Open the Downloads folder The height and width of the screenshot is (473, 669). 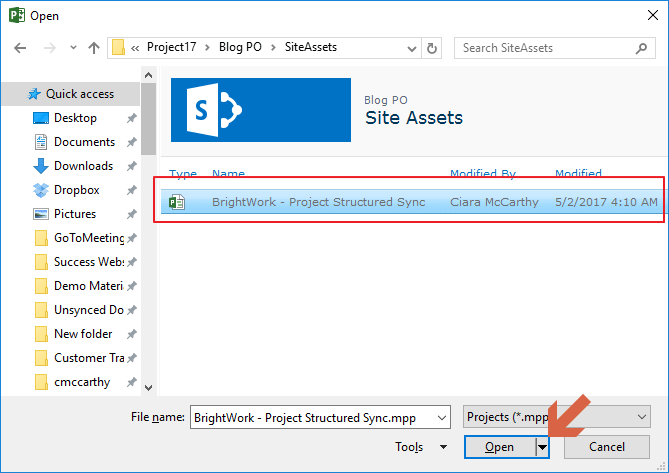[x=84, y=166]
